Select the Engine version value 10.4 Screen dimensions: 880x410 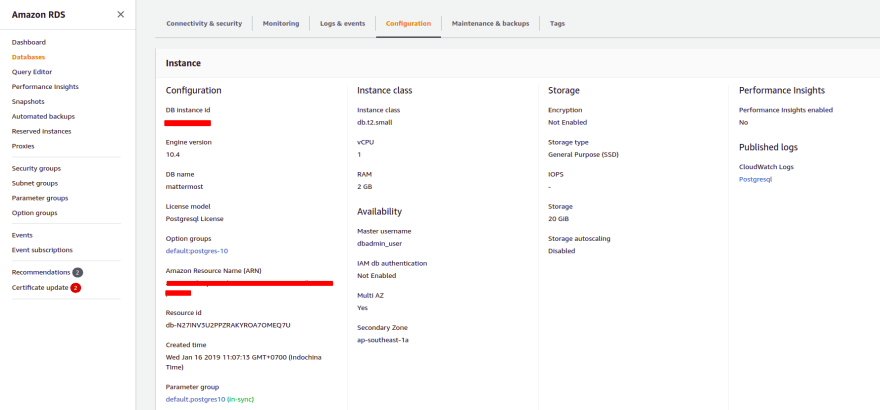pos(173,154)
